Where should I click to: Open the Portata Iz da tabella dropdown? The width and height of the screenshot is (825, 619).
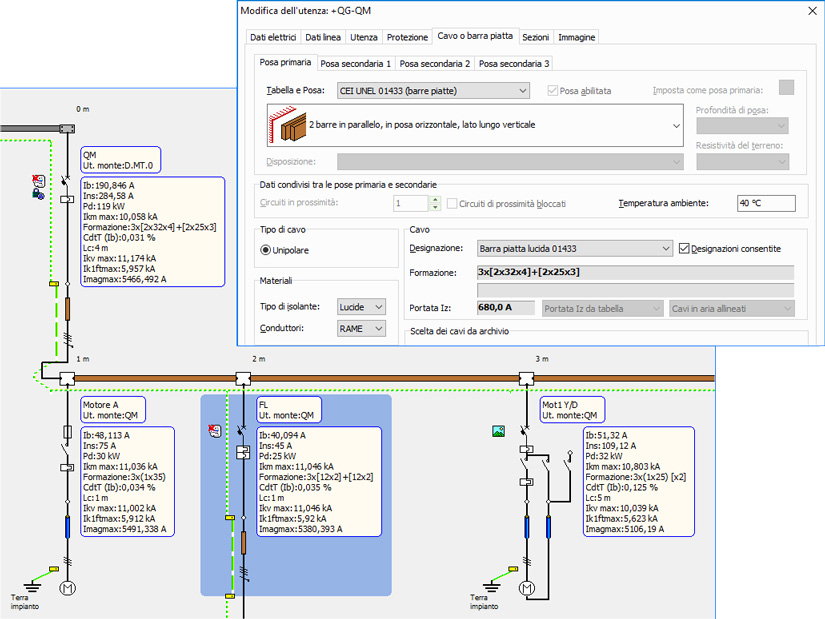click(x=602, y=308)
